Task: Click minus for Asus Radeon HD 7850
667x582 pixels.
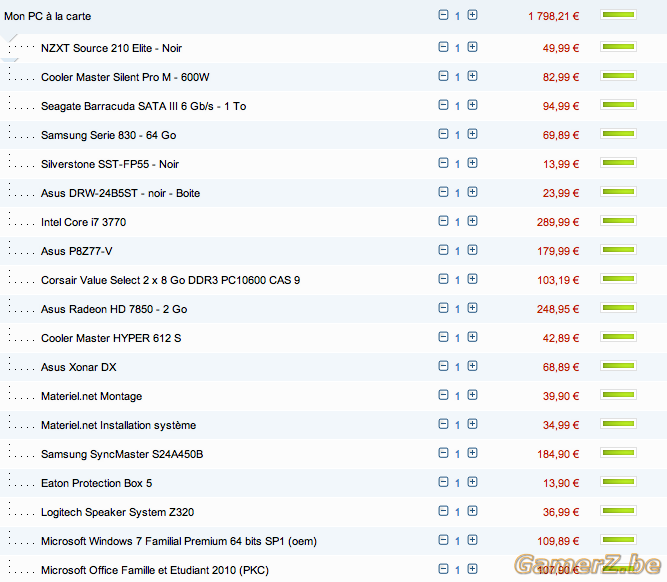Action: pos(443,308)
